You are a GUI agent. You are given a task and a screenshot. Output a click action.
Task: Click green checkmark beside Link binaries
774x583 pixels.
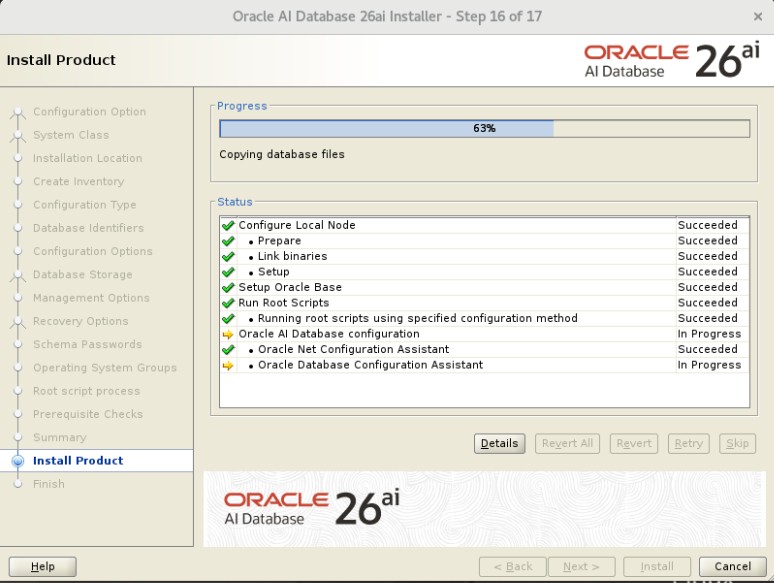pos(228,257)
